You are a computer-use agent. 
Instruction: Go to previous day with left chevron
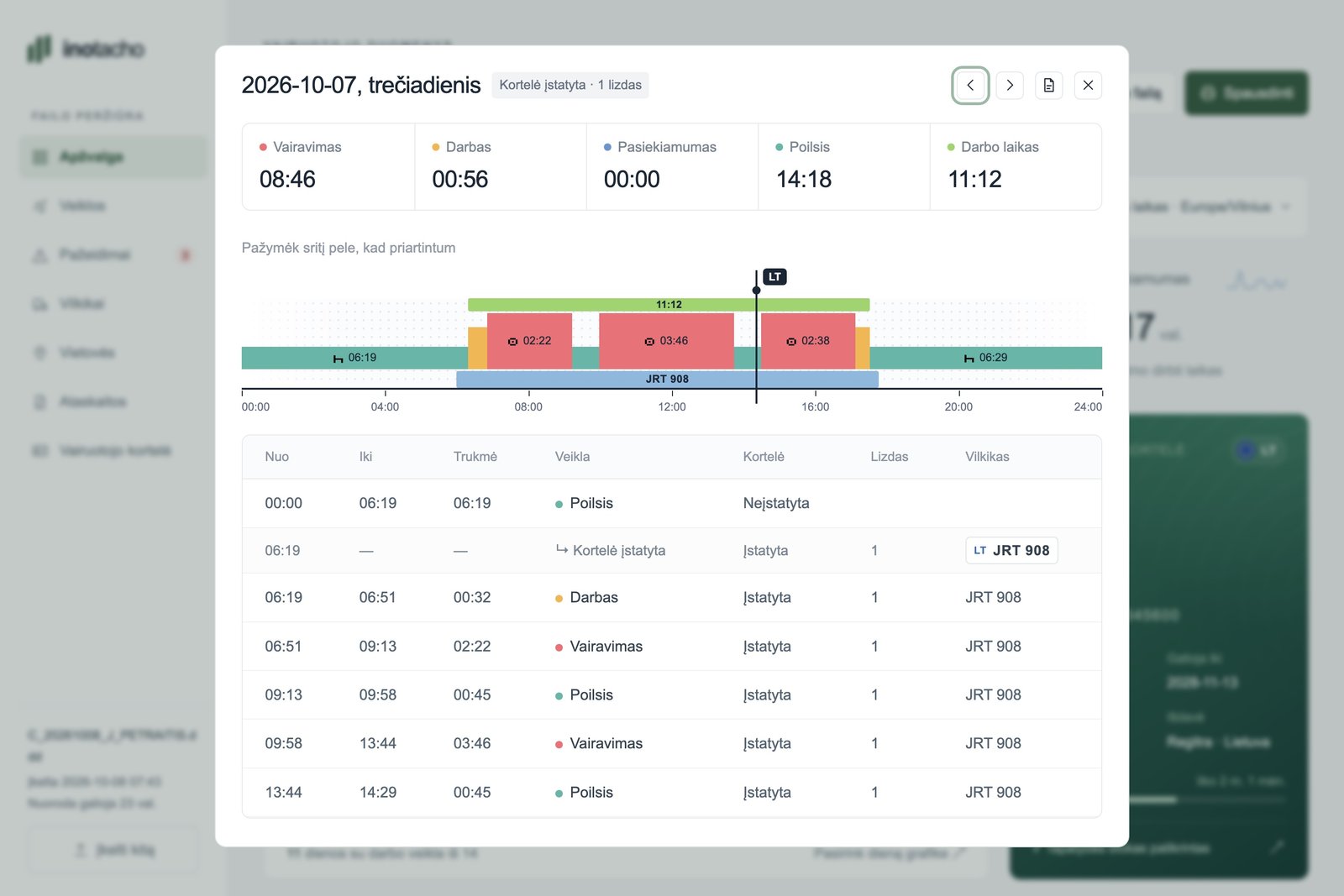tap(970, 85)
